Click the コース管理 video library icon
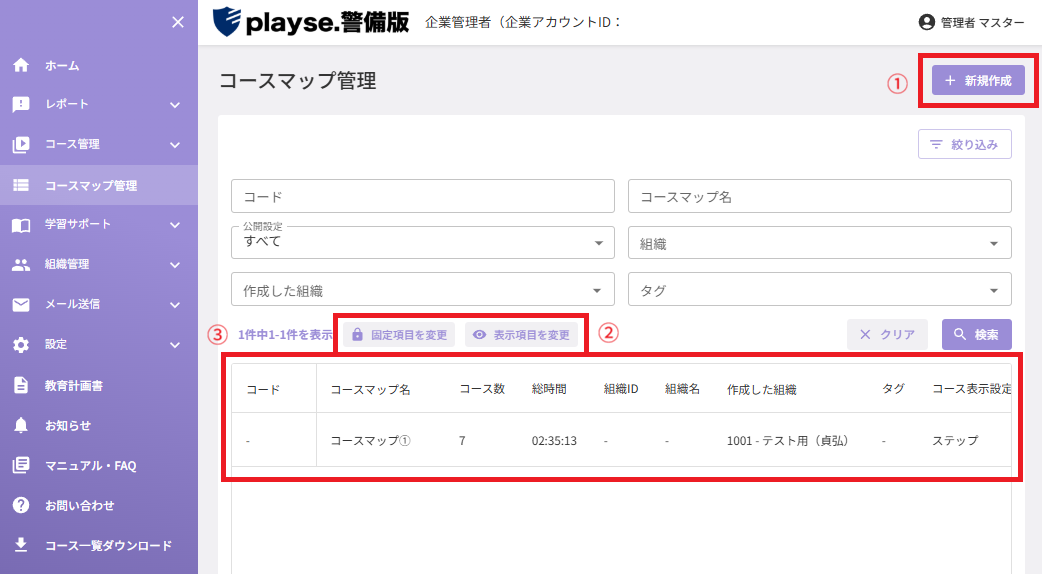The image size is (1042, 574). pos(21,144)
